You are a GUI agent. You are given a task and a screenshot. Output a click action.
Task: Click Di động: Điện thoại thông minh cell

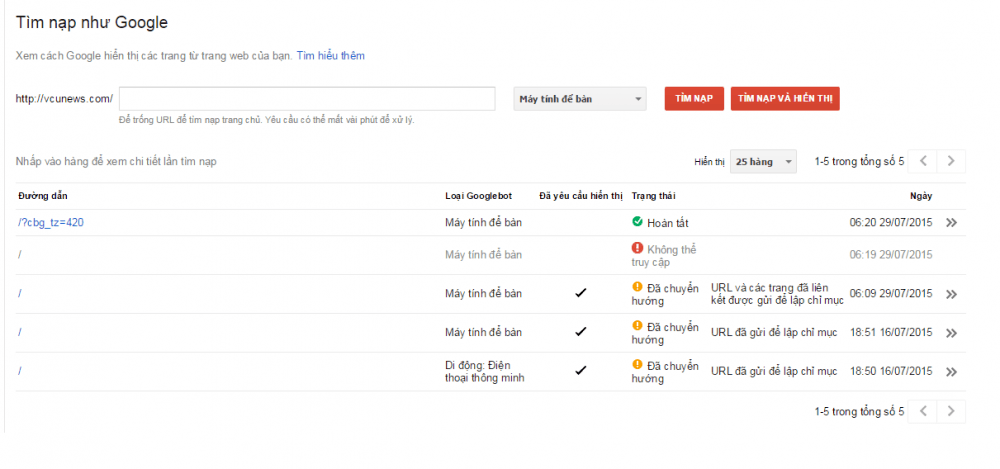[x=485, y=371]
